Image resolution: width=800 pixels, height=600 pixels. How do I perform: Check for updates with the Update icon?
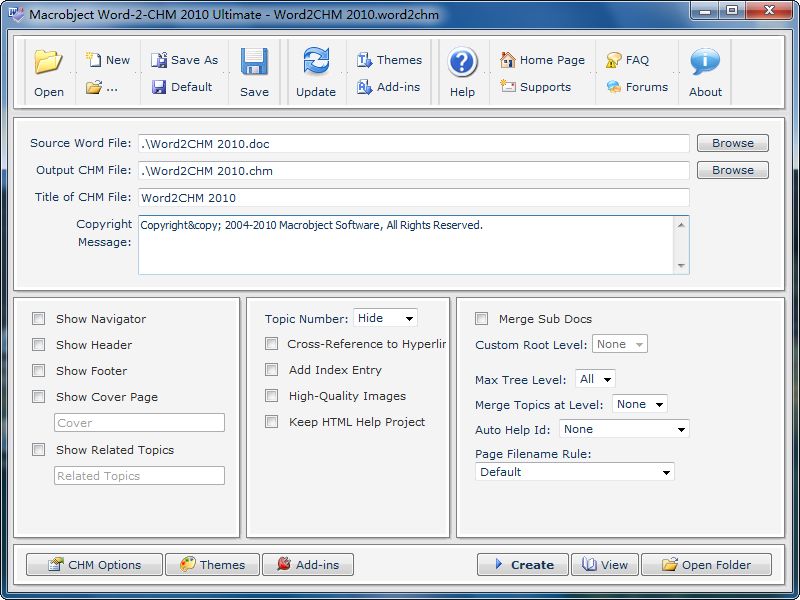tap(316, 71)
